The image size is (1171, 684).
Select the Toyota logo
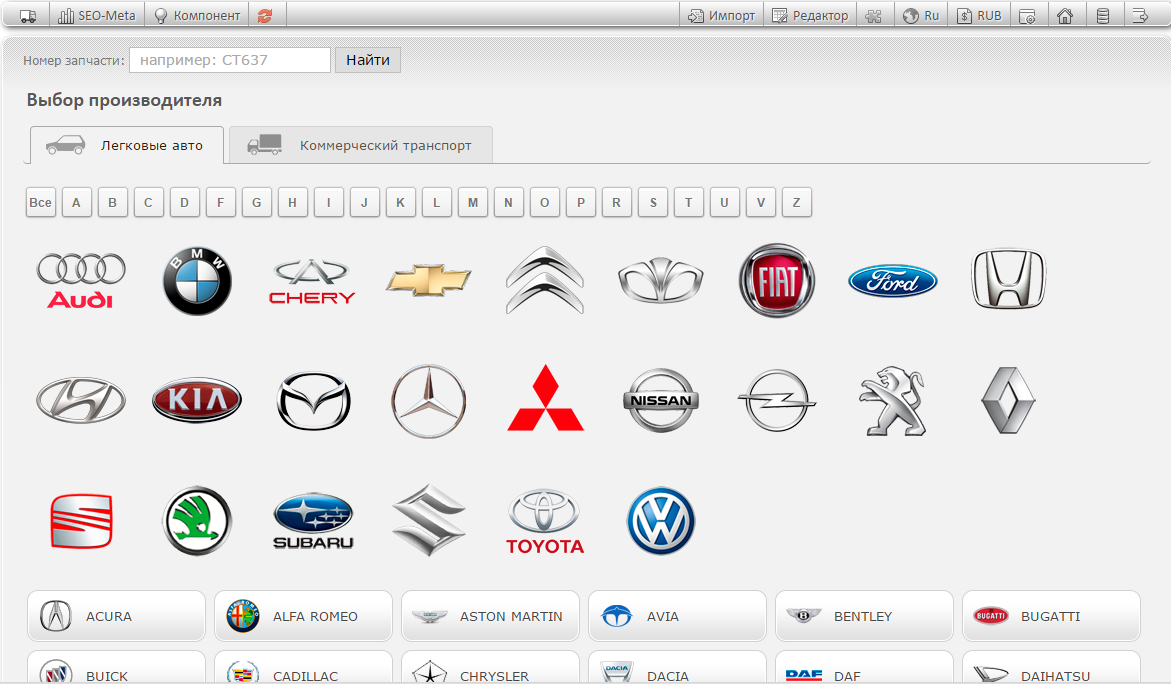click(x=545, y=522)
